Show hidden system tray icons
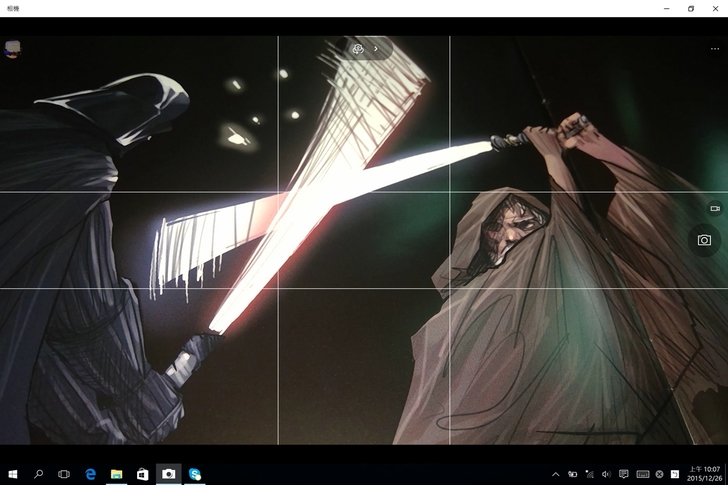 point(556,474)
